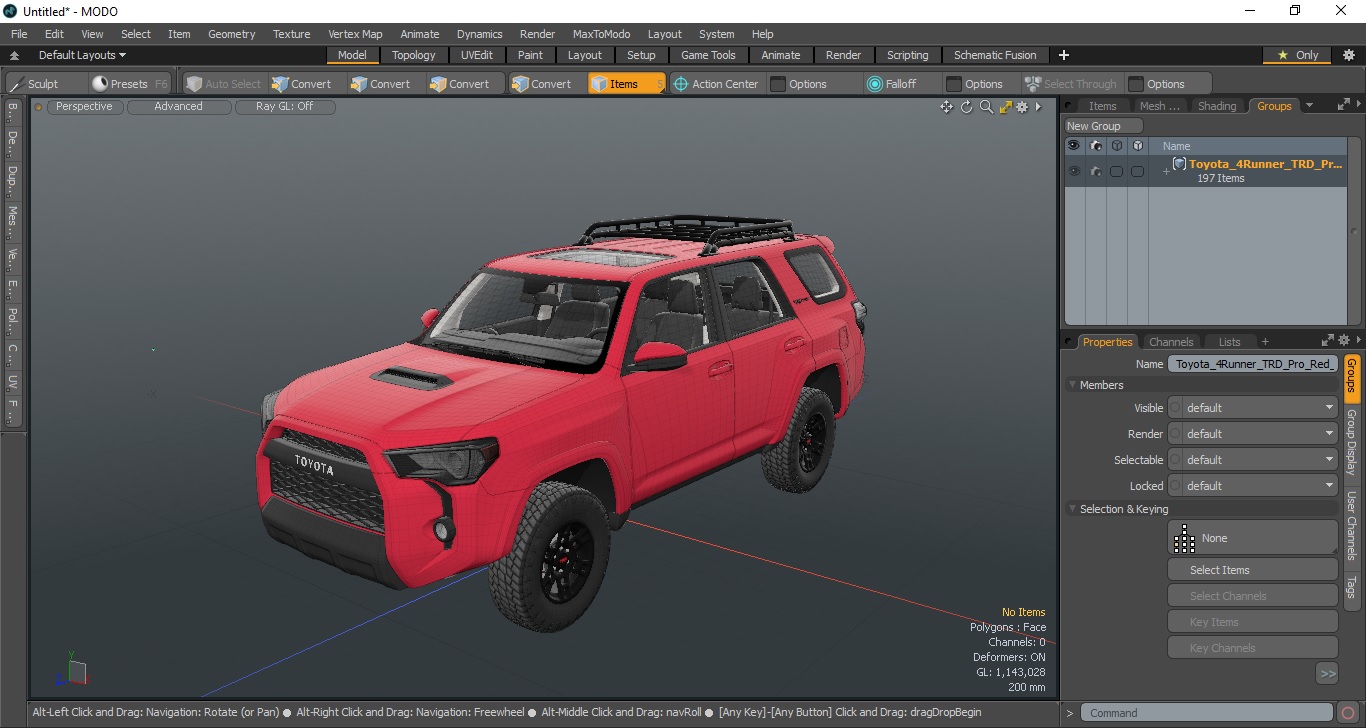Collapse the Selection & Keying section
The width and height of the screenshot is (1366, 728).
tap(1073, 509)
